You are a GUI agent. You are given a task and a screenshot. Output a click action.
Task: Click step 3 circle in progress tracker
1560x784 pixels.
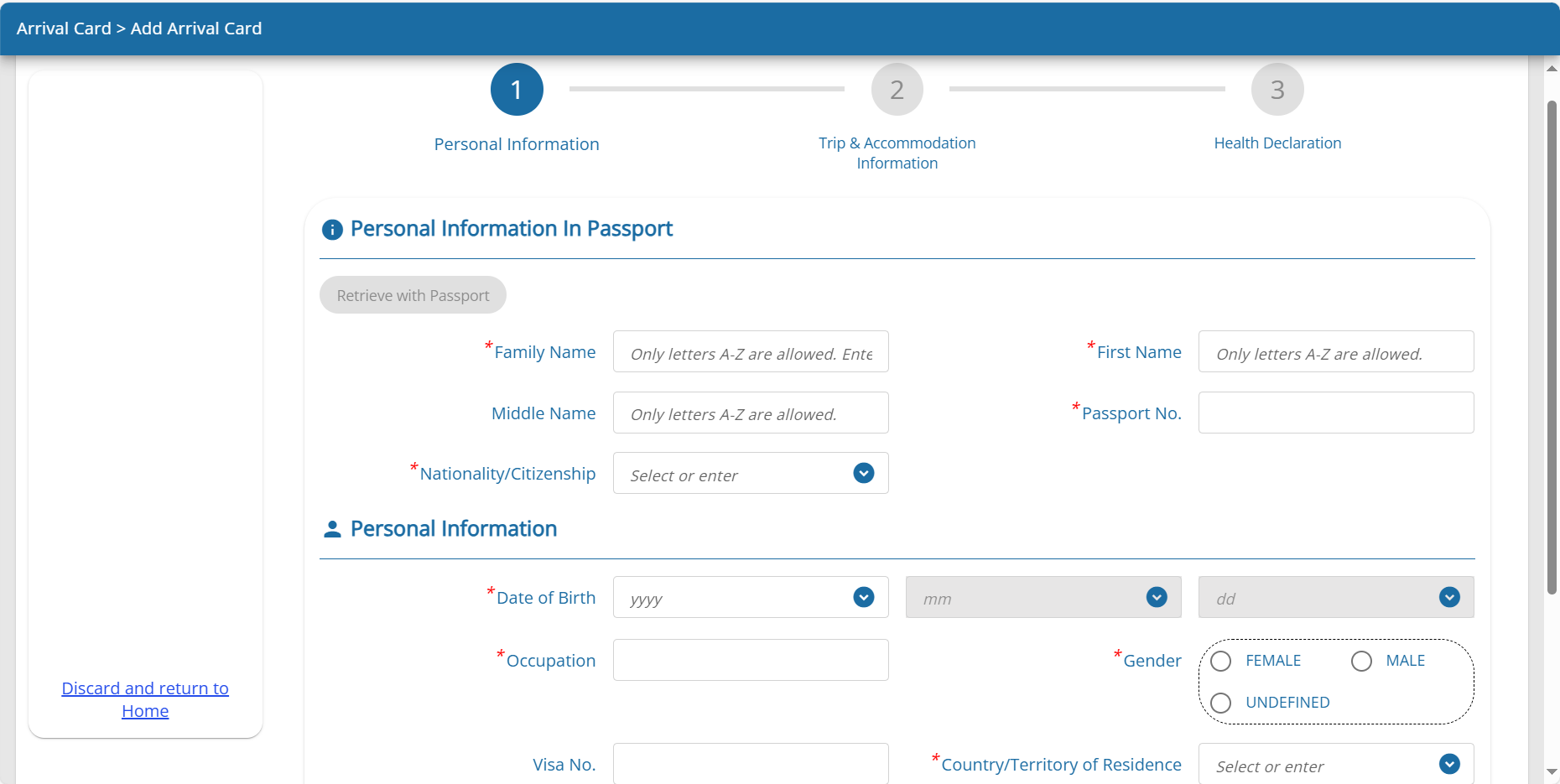pos(1277,90)
